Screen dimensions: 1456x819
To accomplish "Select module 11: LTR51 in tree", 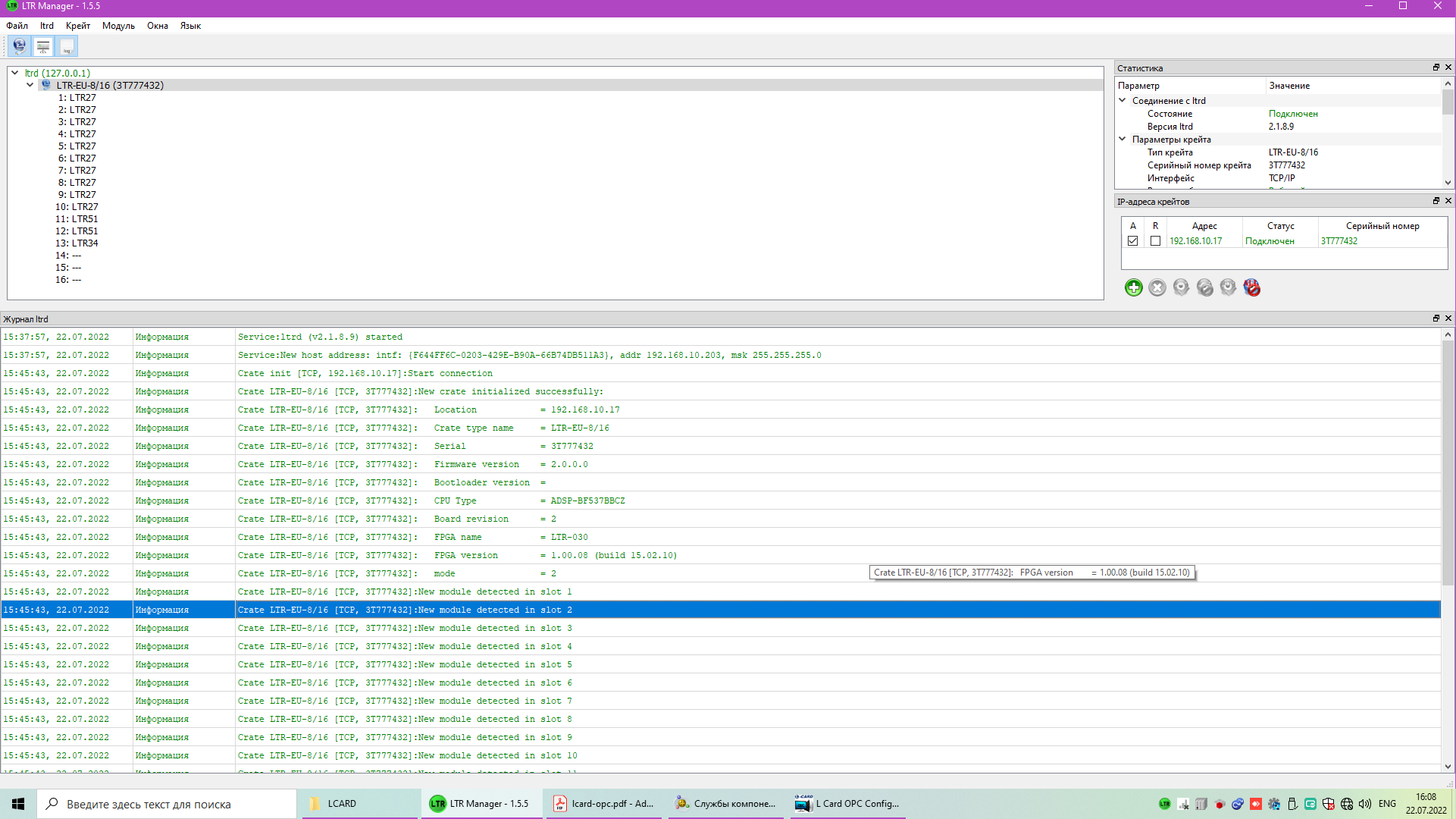I will (77, 219).
